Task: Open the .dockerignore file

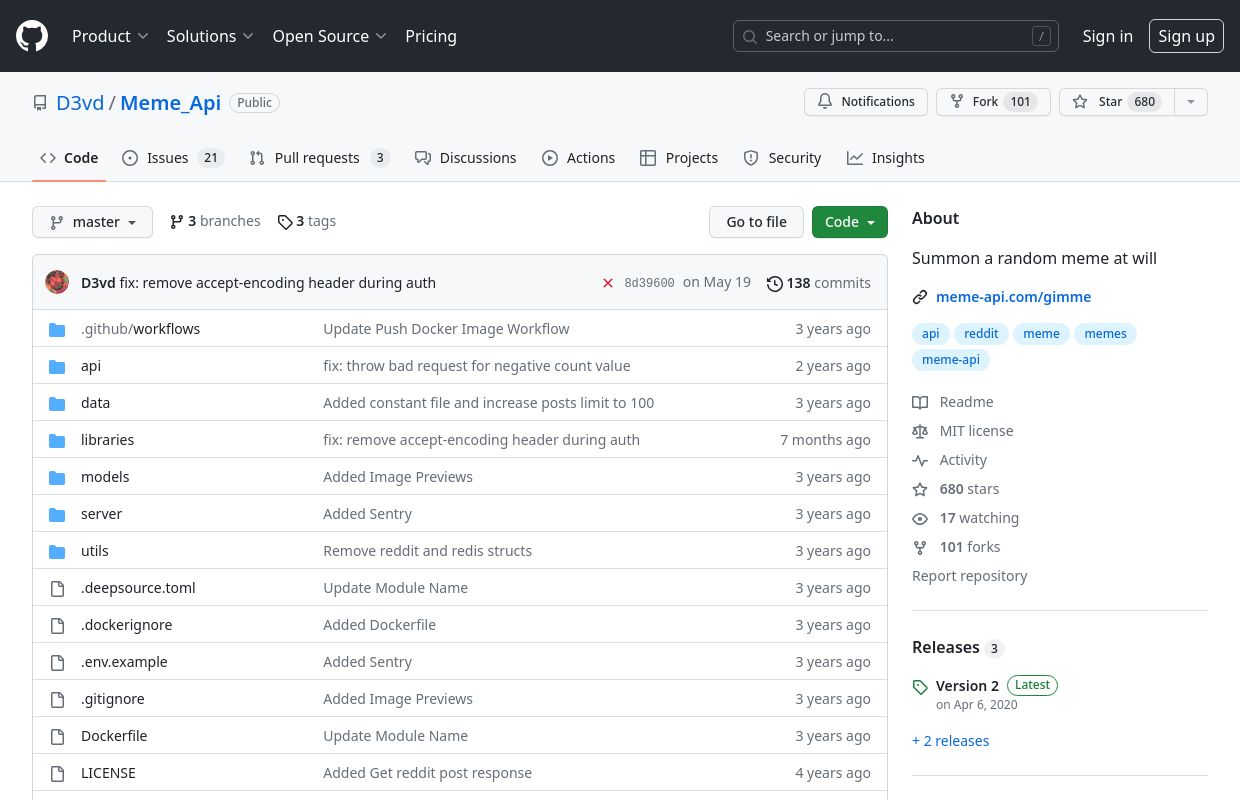Action: point(126,625)
